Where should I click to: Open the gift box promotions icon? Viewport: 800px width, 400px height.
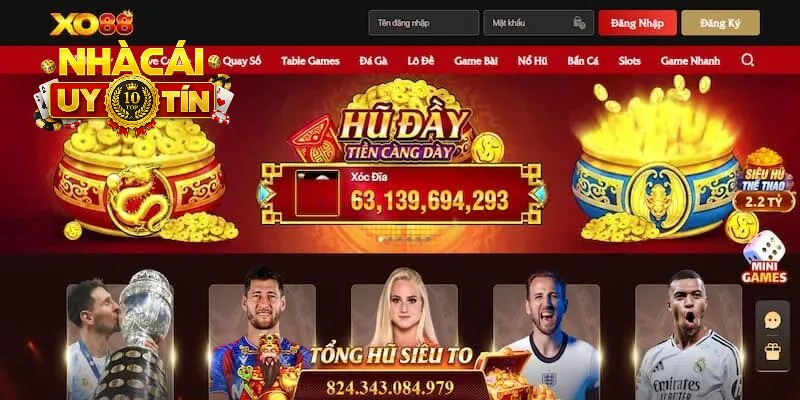[772, 352]
